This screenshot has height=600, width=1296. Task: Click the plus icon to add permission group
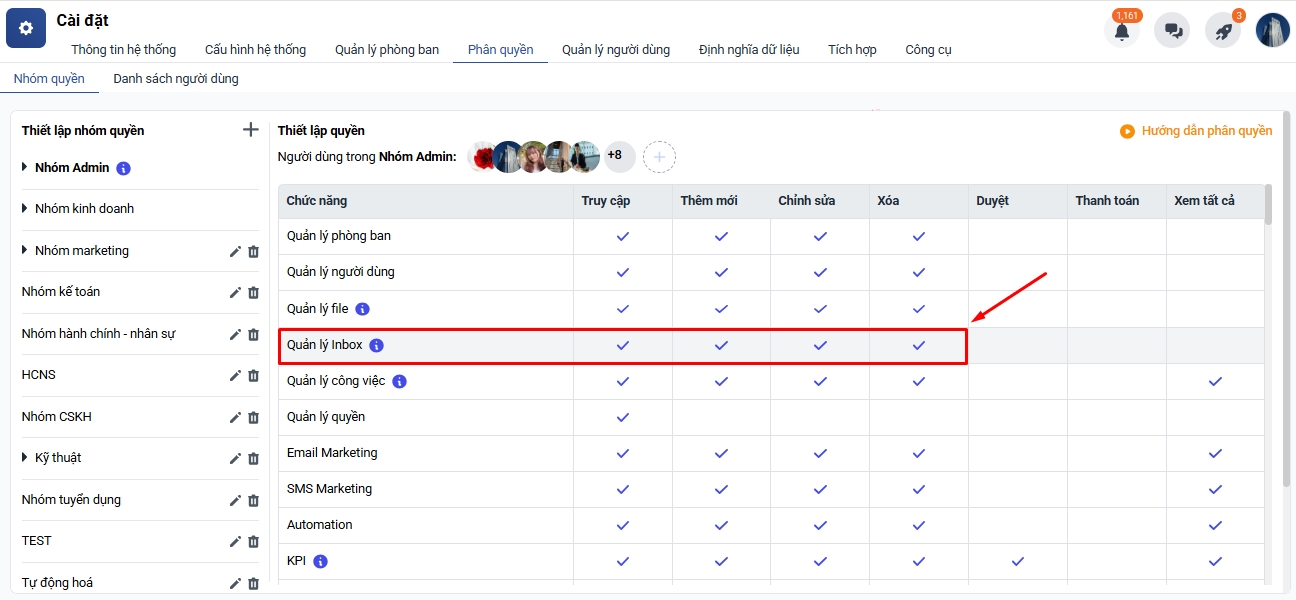point(251,130)
